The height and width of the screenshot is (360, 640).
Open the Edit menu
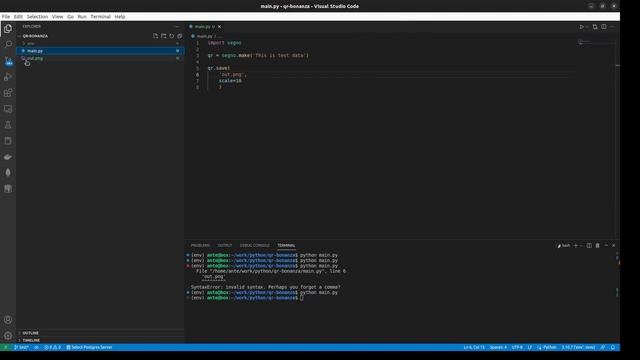[18, 17]
